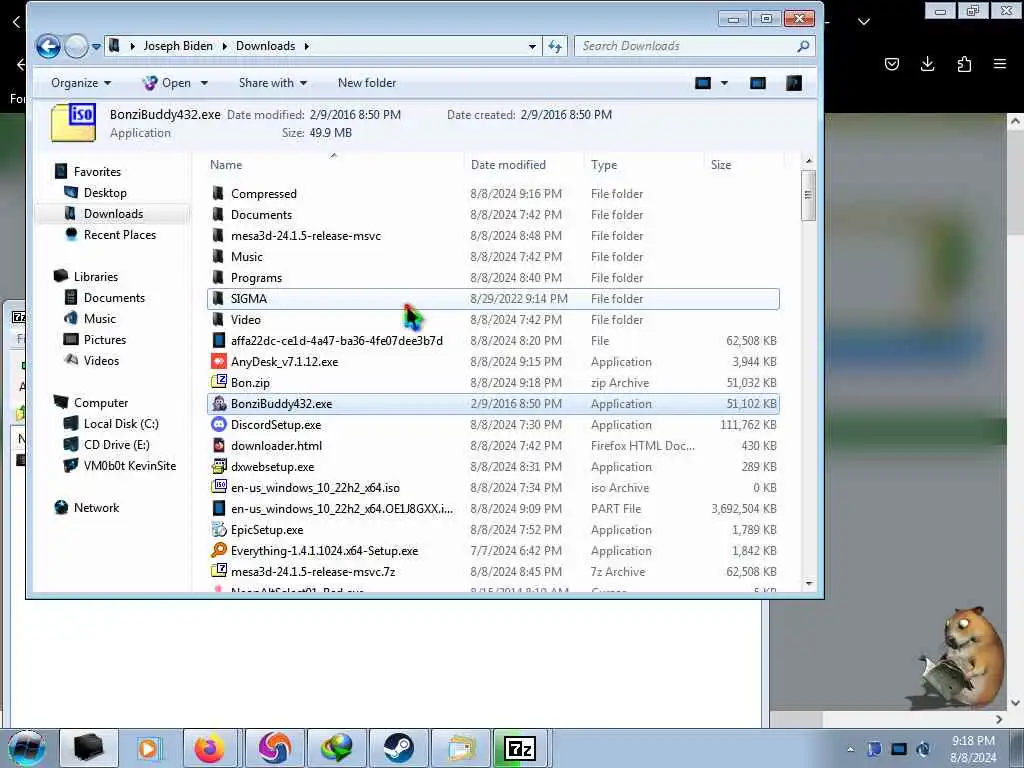Click the dxwebsetup.exe icon
Viewport: 1024px width, 768px height.
219,466
